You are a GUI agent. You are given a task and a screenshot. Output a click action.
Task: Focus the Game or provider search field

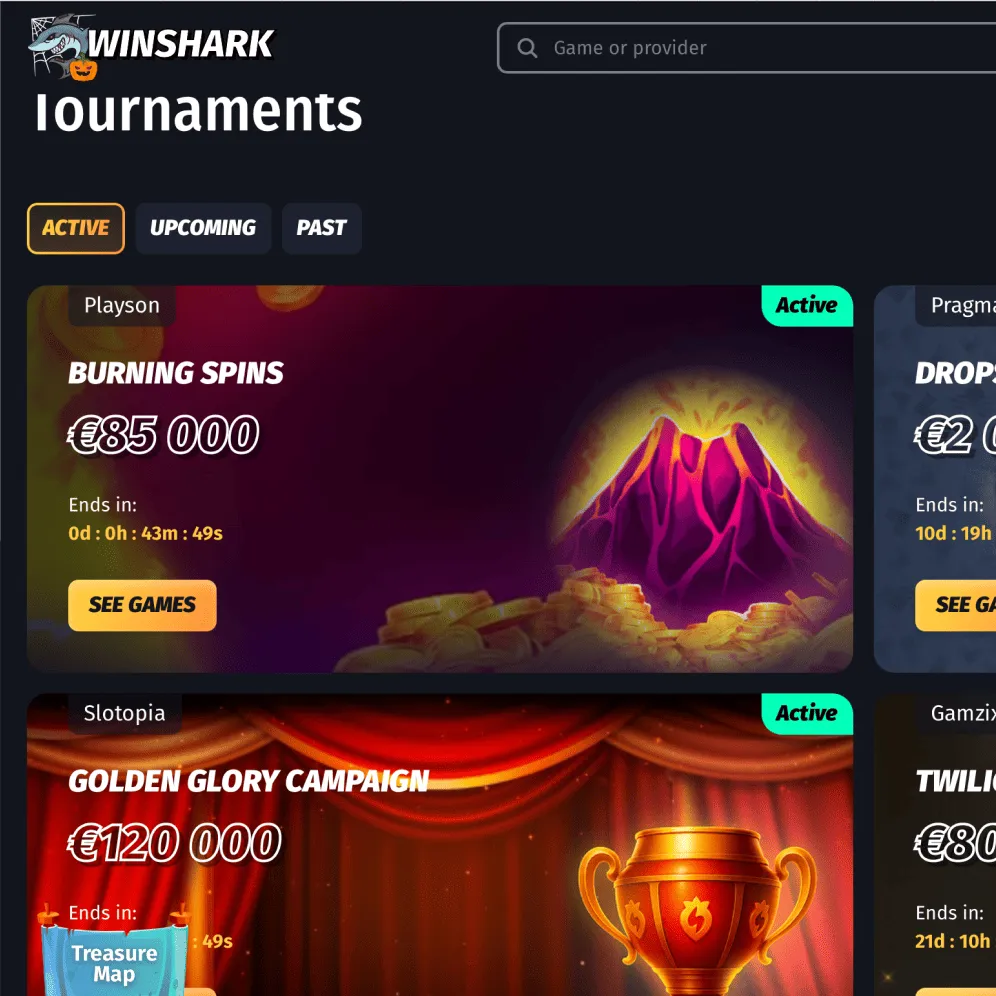746,48
